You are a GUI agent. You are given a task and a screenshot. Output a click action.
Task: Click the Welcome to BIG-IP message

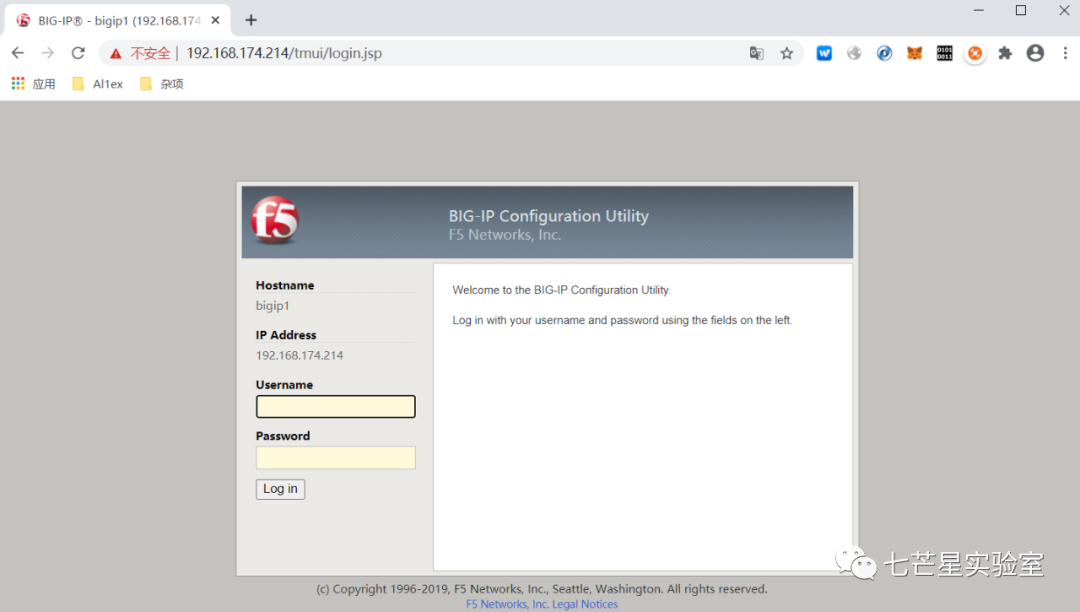[561, 290]
